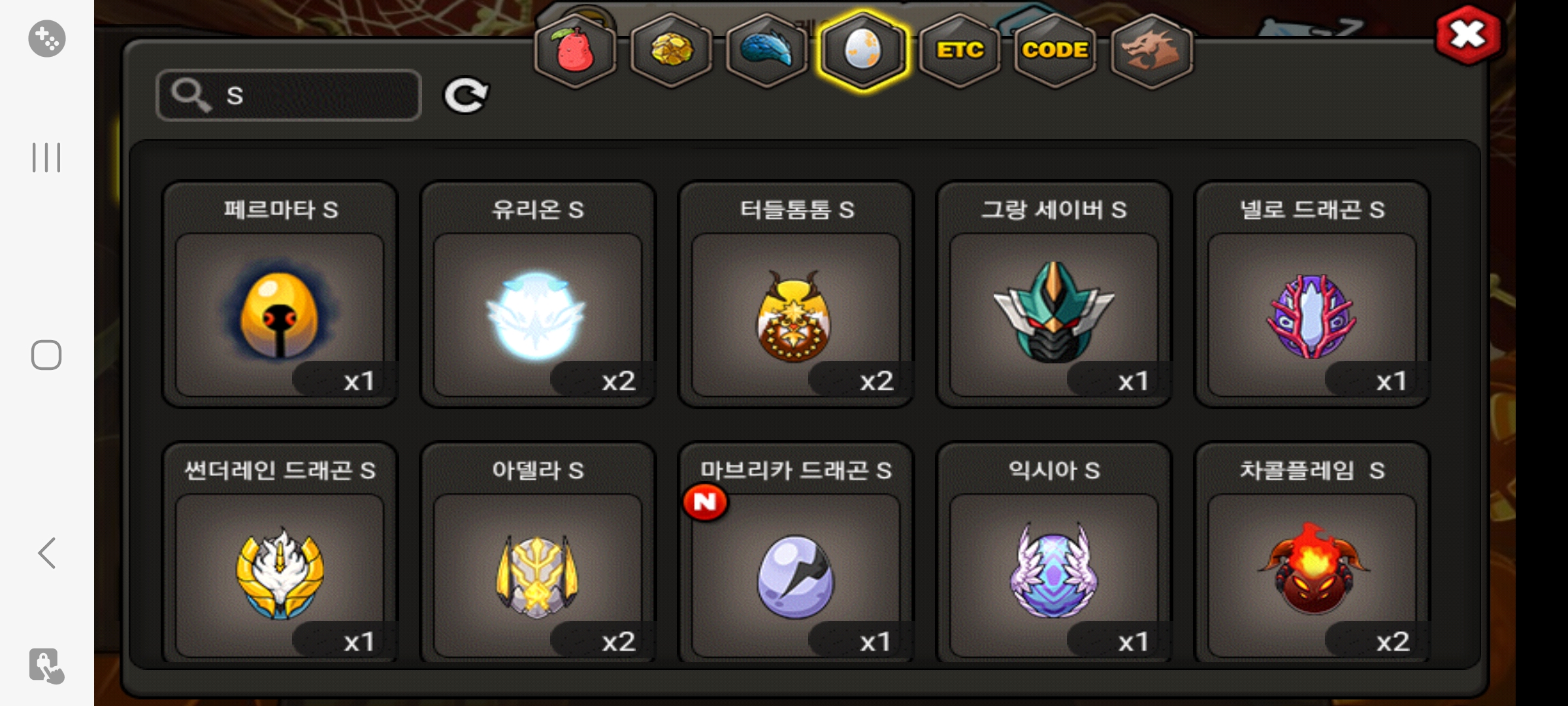Viewport: 1568px width, 706px height.
Task: Open the CODE tab
Action: coord(1055,51)
